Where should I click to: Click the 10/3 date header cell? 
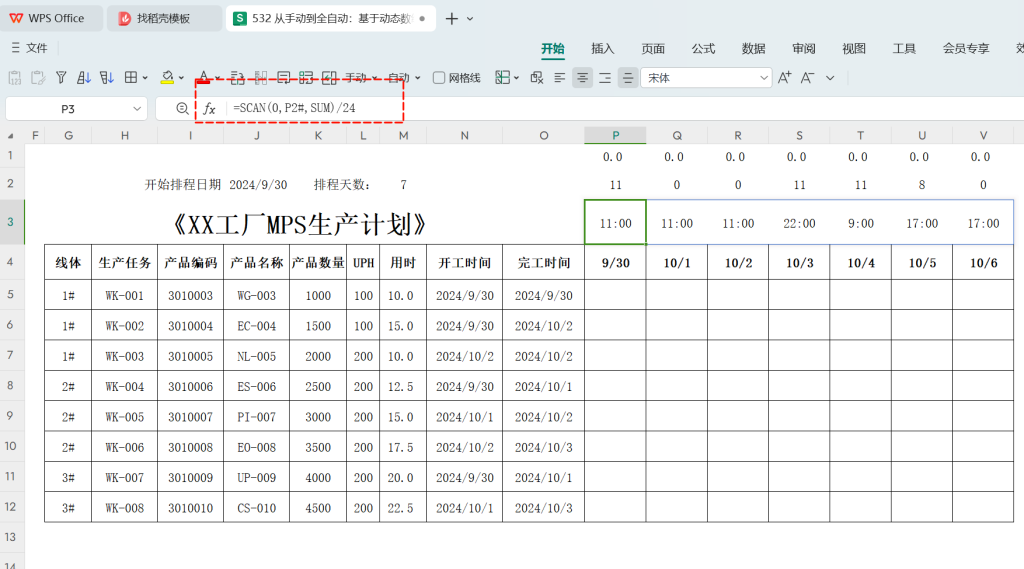[x=799, y=263]
